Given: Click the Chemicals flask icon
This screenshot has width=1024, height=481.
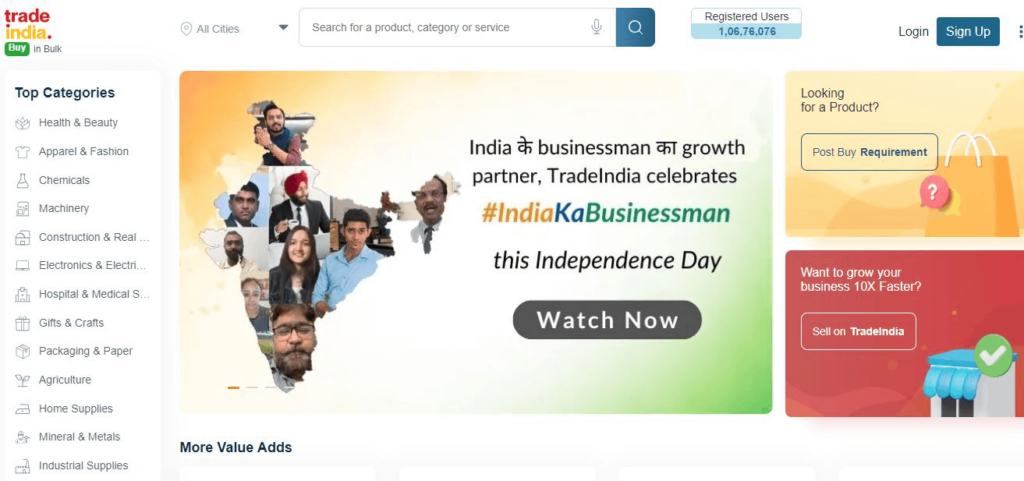Looking at the screenshot, I should pyautogui.click(x=23, y=180).
